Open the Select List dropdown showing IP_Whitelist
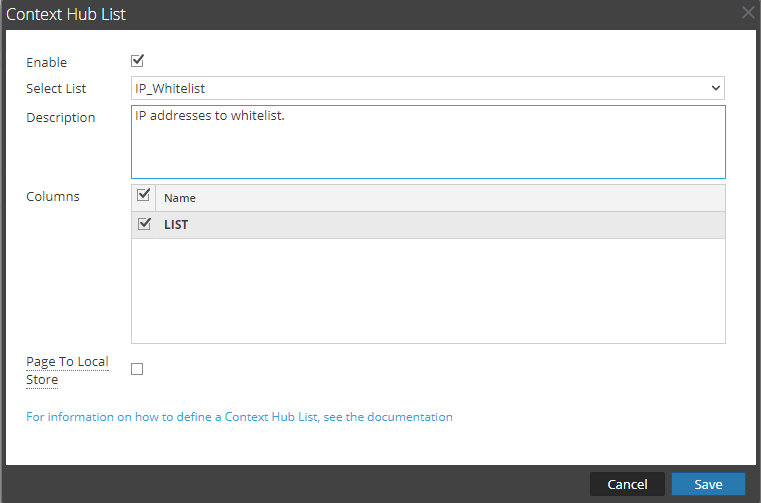 coord(427,88)
